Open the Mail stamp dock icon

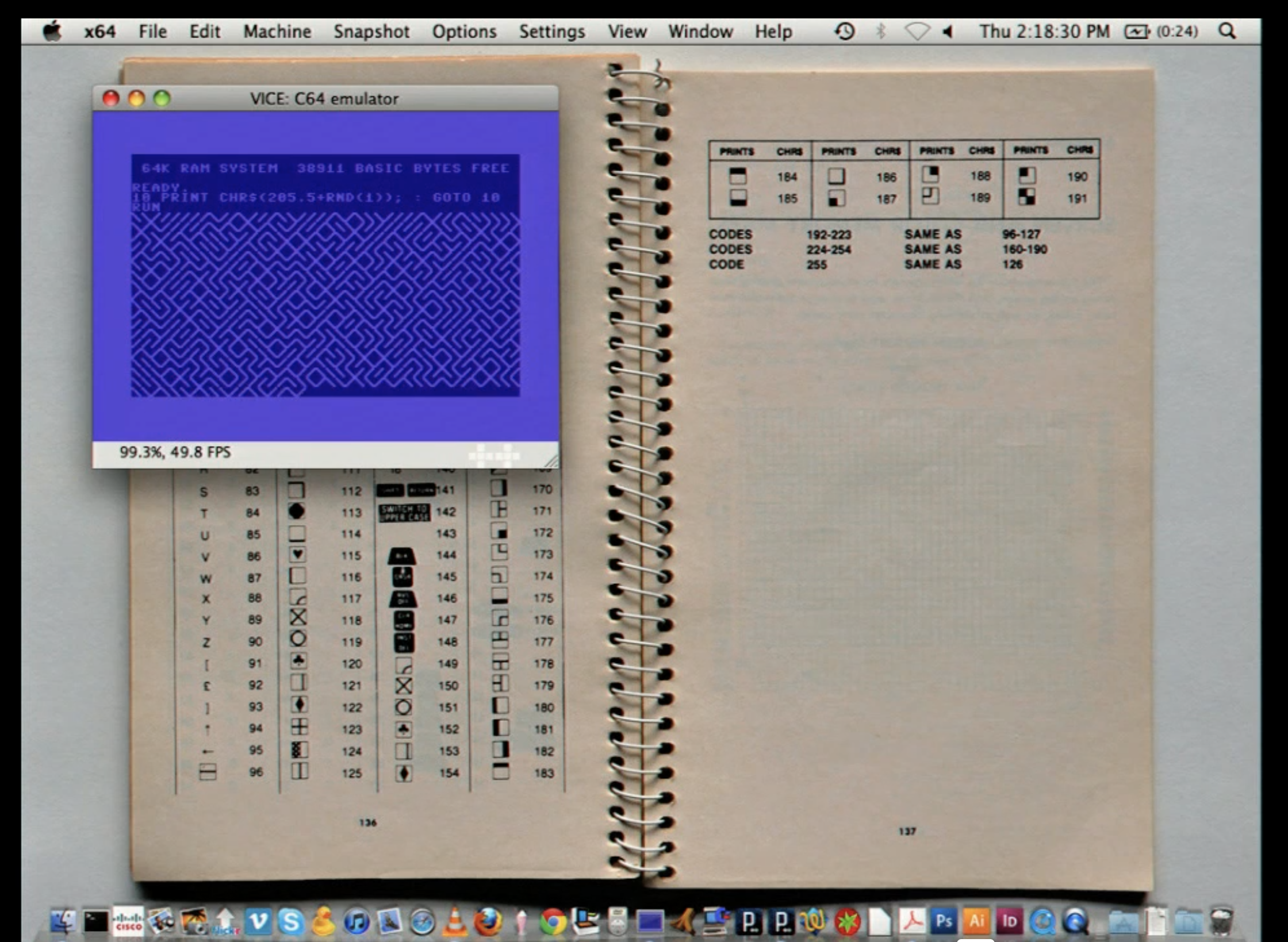[x=389, y=921]
